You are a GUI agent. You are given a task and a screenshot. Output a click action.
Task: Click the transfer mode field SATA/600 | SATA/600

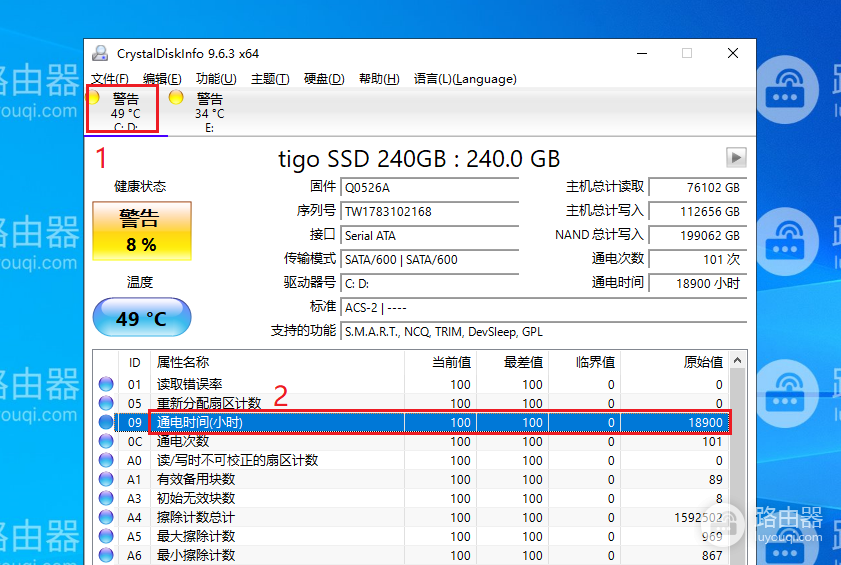tap(430, 260)
